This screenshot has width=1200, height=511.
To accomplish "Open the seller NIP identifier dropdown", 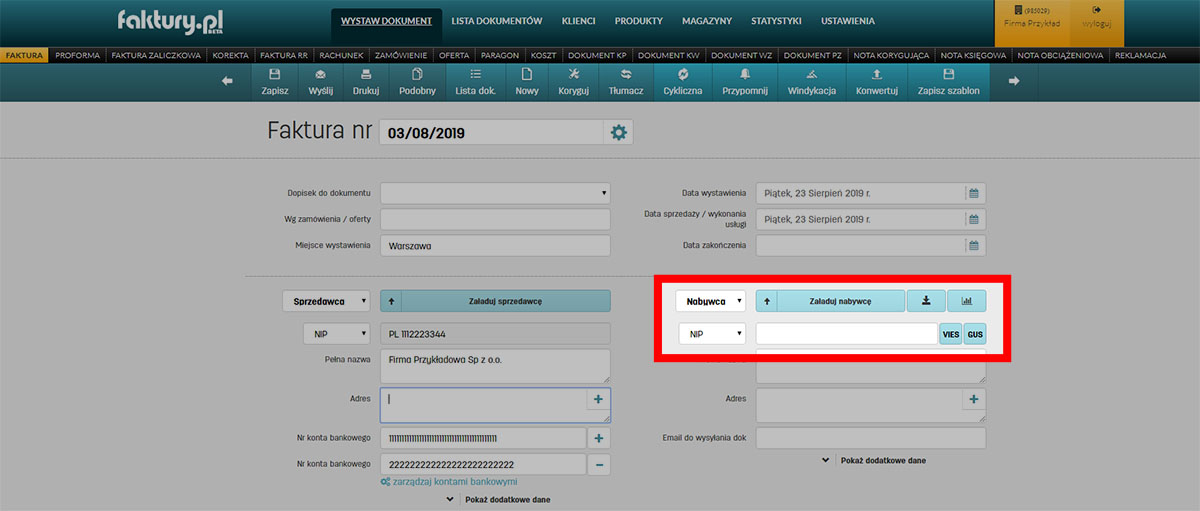I will pyautogui.click(x=336, y=334).
